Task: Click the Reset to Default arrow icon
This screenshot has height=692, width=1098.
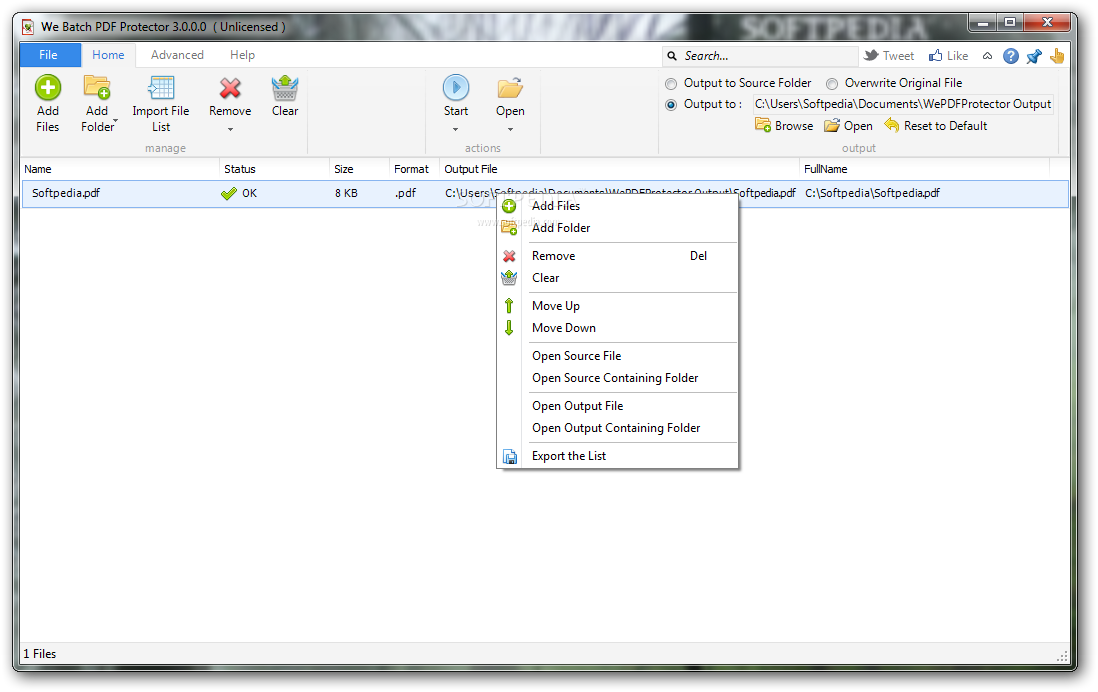Action: click(x=891, y=125)
